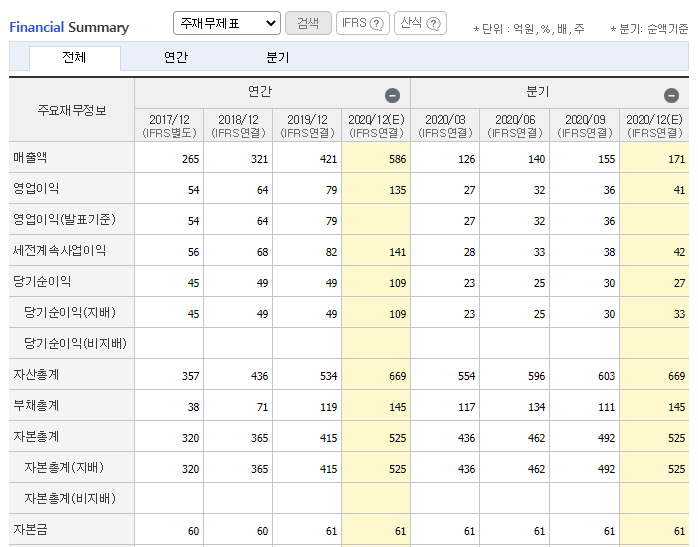Screen dimensions: 698x547
Task: Select the 2018/12 (IFRS연결) column header
Action: (x=238, y=126)
